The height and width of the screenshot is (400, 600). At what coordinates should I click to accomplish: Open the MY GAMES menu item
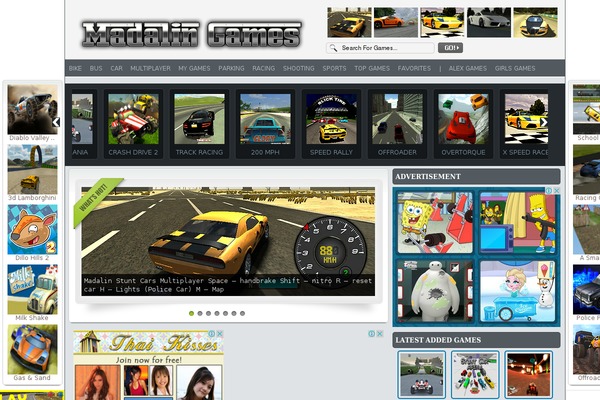click(194, 69)
